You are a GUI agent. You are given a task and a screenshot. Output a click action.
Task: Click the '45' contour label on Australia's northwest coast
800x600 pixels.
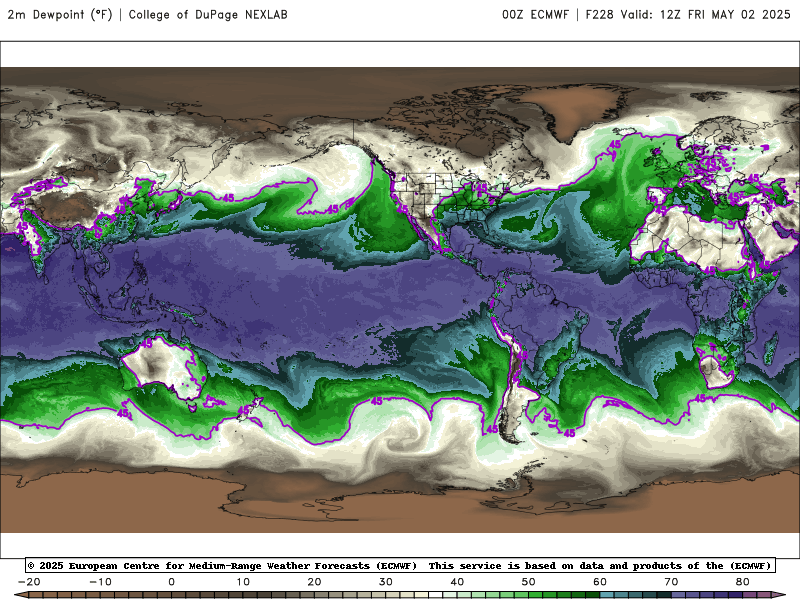click(147, 344)
